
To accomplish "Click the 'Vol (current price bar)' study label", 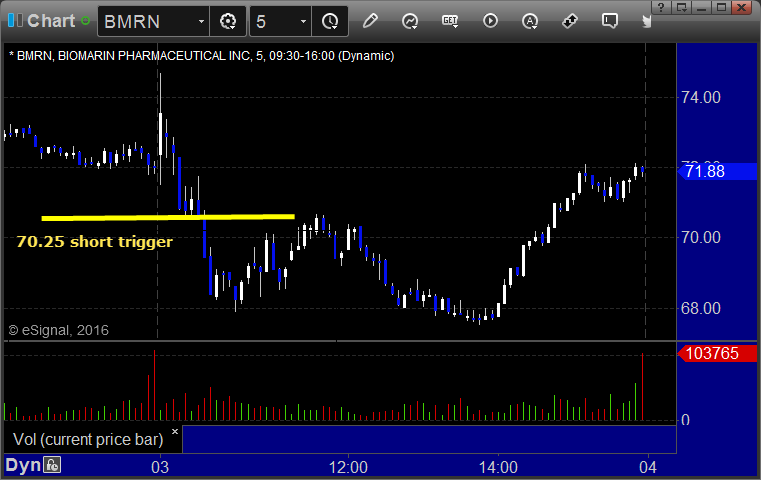I will [88, 439].
